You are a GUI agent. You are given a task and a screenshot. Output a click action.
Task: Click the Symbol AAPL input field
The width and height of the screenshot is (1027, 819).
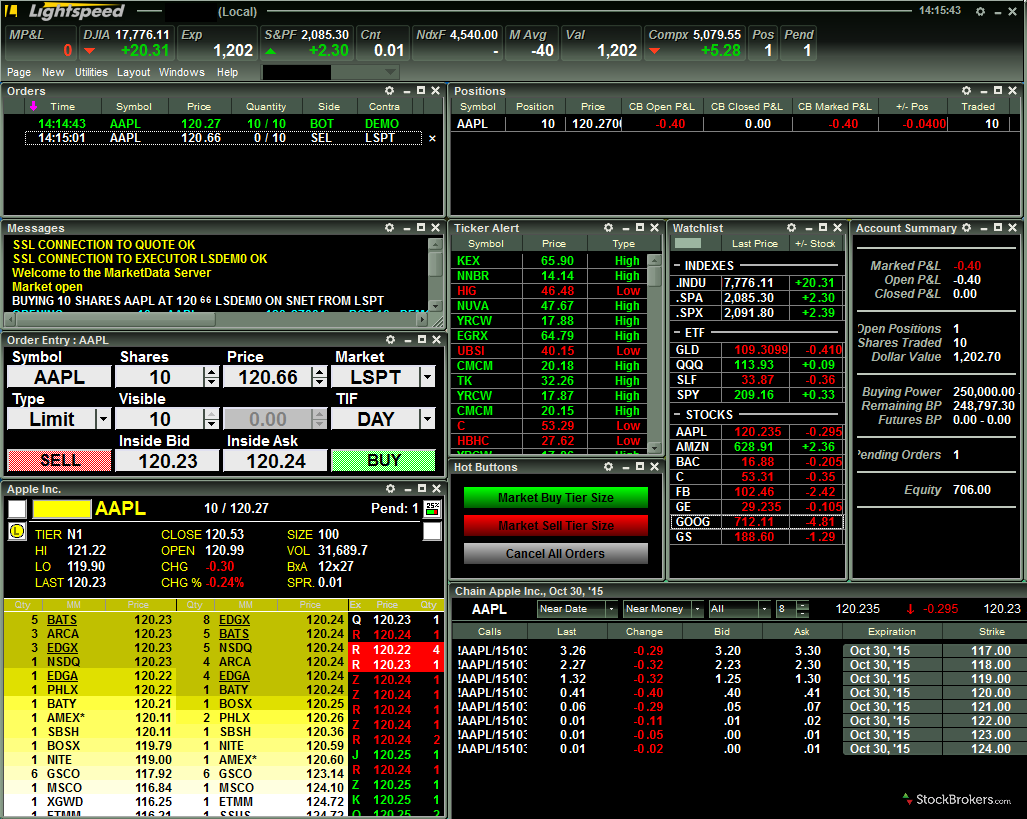pos(59,377)
